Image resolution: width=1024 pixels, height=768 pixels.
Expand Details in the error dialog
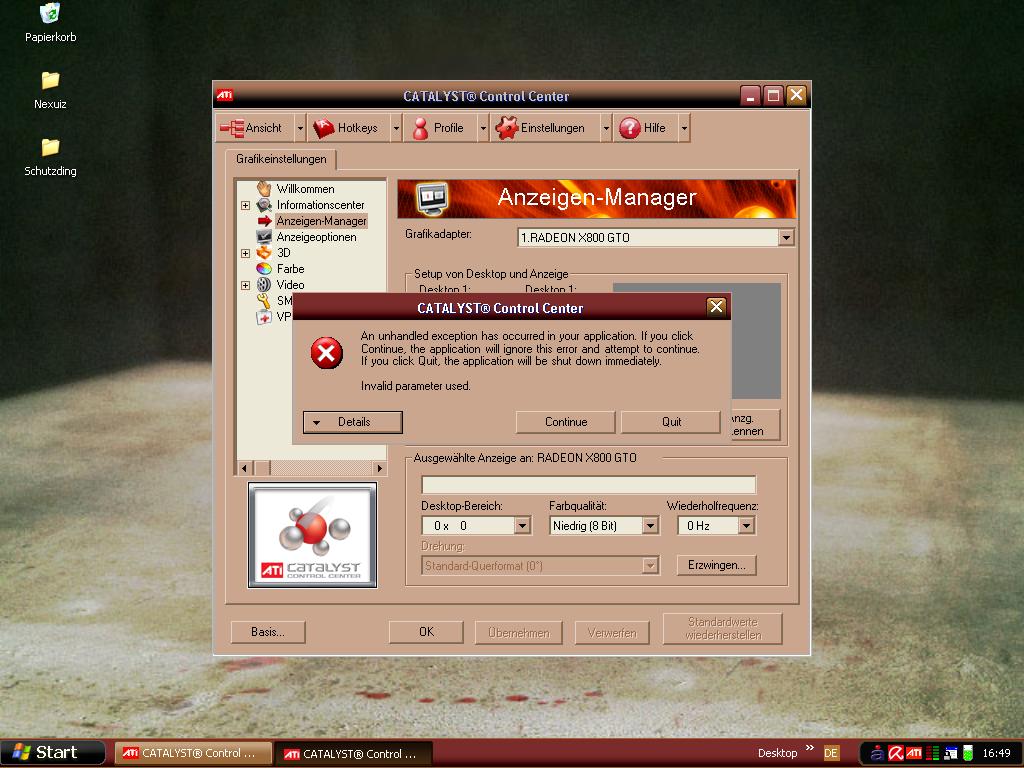point(353,422)
